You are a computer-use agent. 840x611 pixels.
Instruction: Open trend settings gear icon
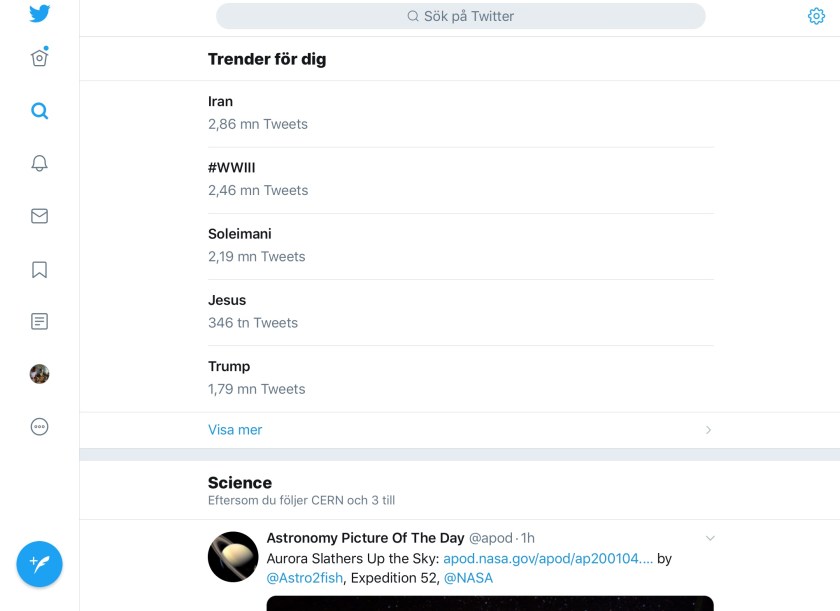(816, 16)
